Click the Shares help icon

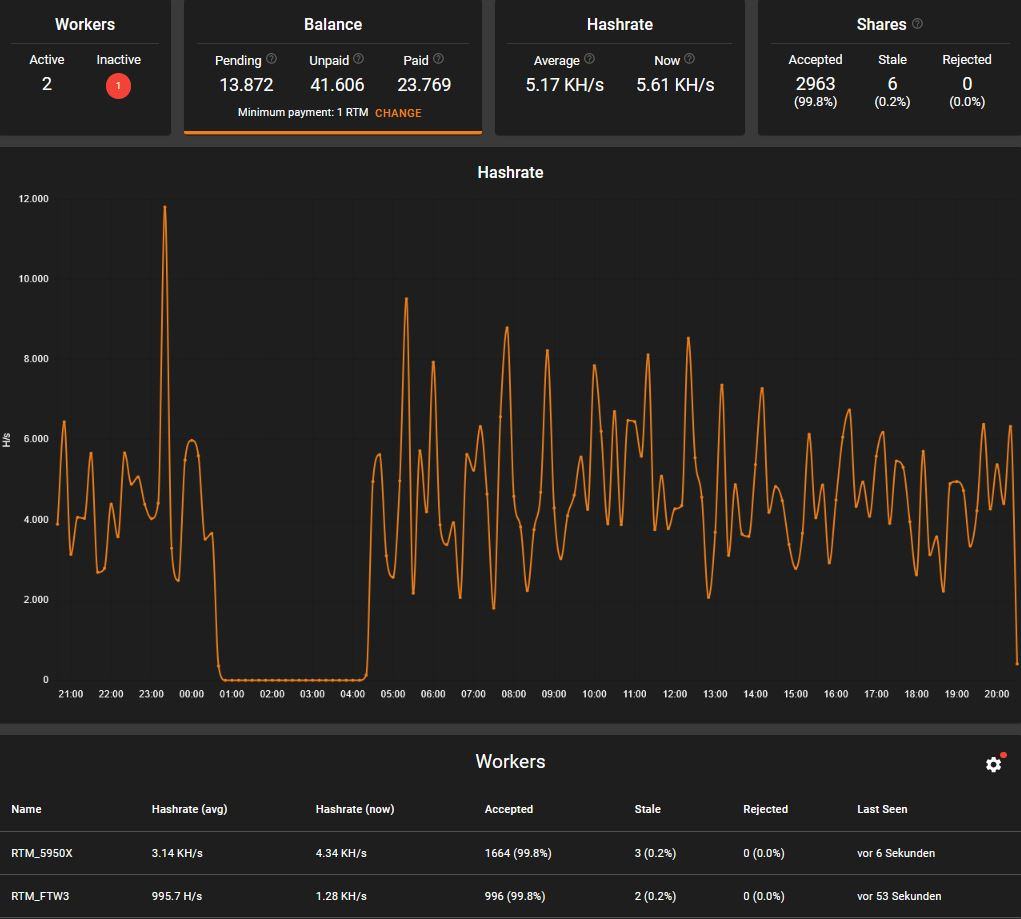[x=917, y=23]
